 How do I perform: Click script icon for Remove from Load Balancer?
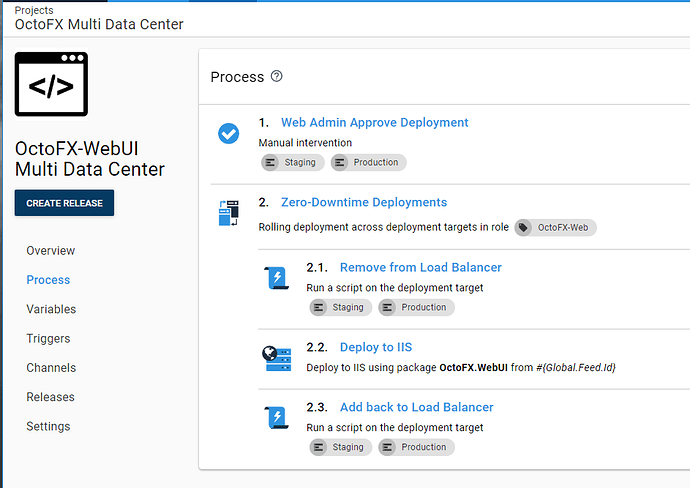tap(276, 278)
